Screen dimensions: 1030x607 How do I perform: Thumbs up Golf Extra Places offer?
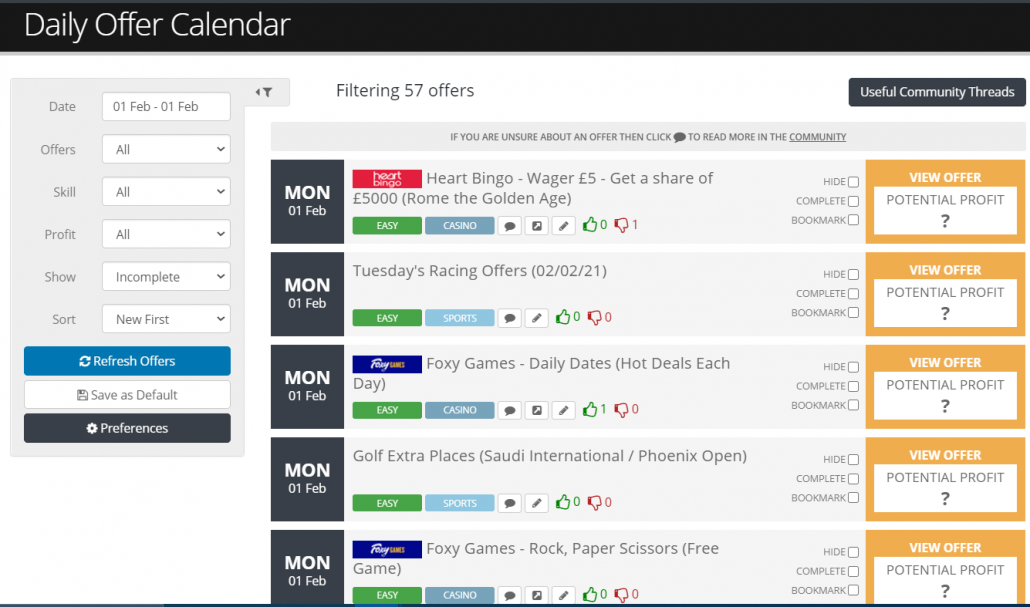click(x=563, y=502)
